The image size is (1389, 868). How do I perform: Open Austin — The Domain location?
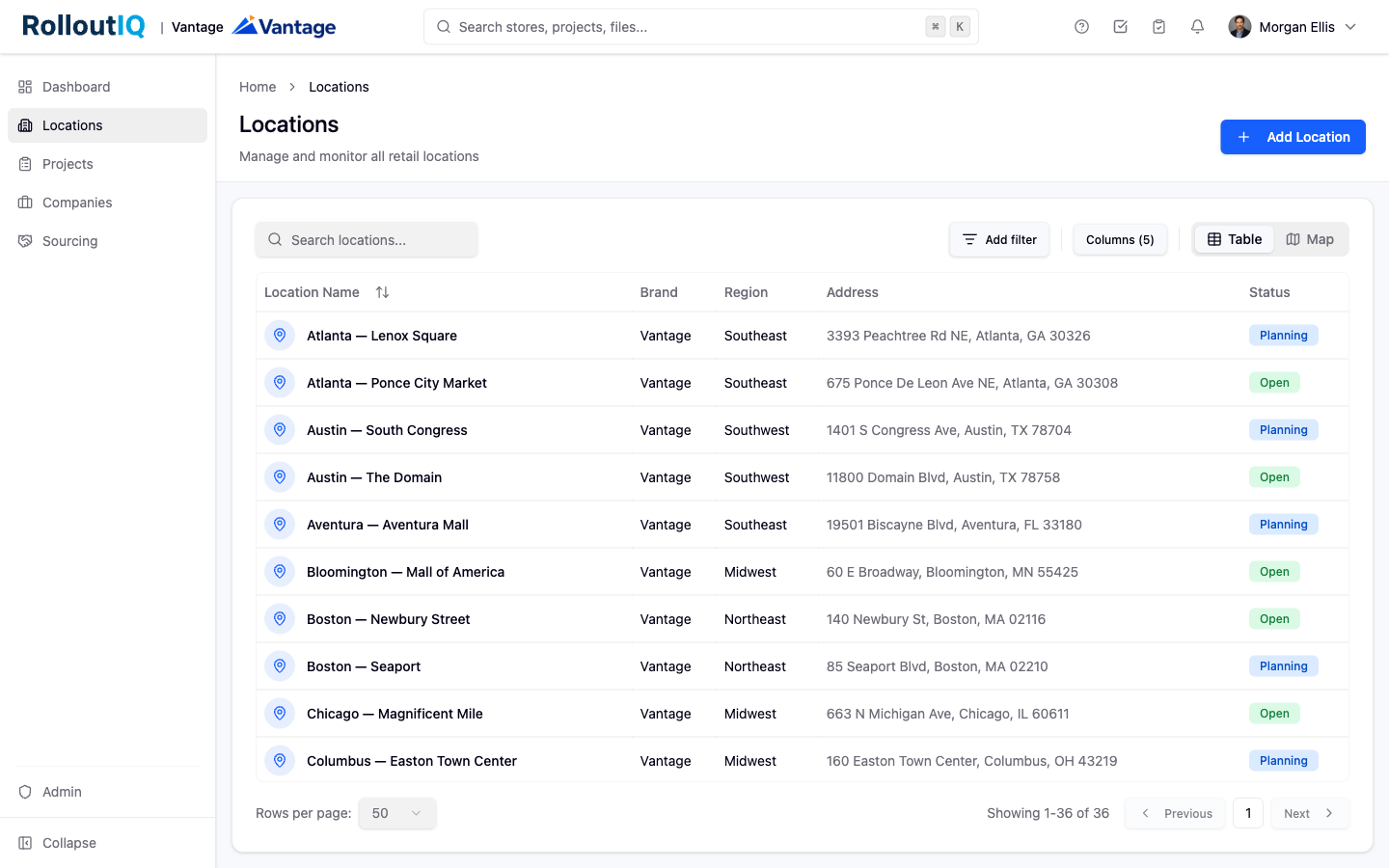pyautogui.click(x=374, y=477)
